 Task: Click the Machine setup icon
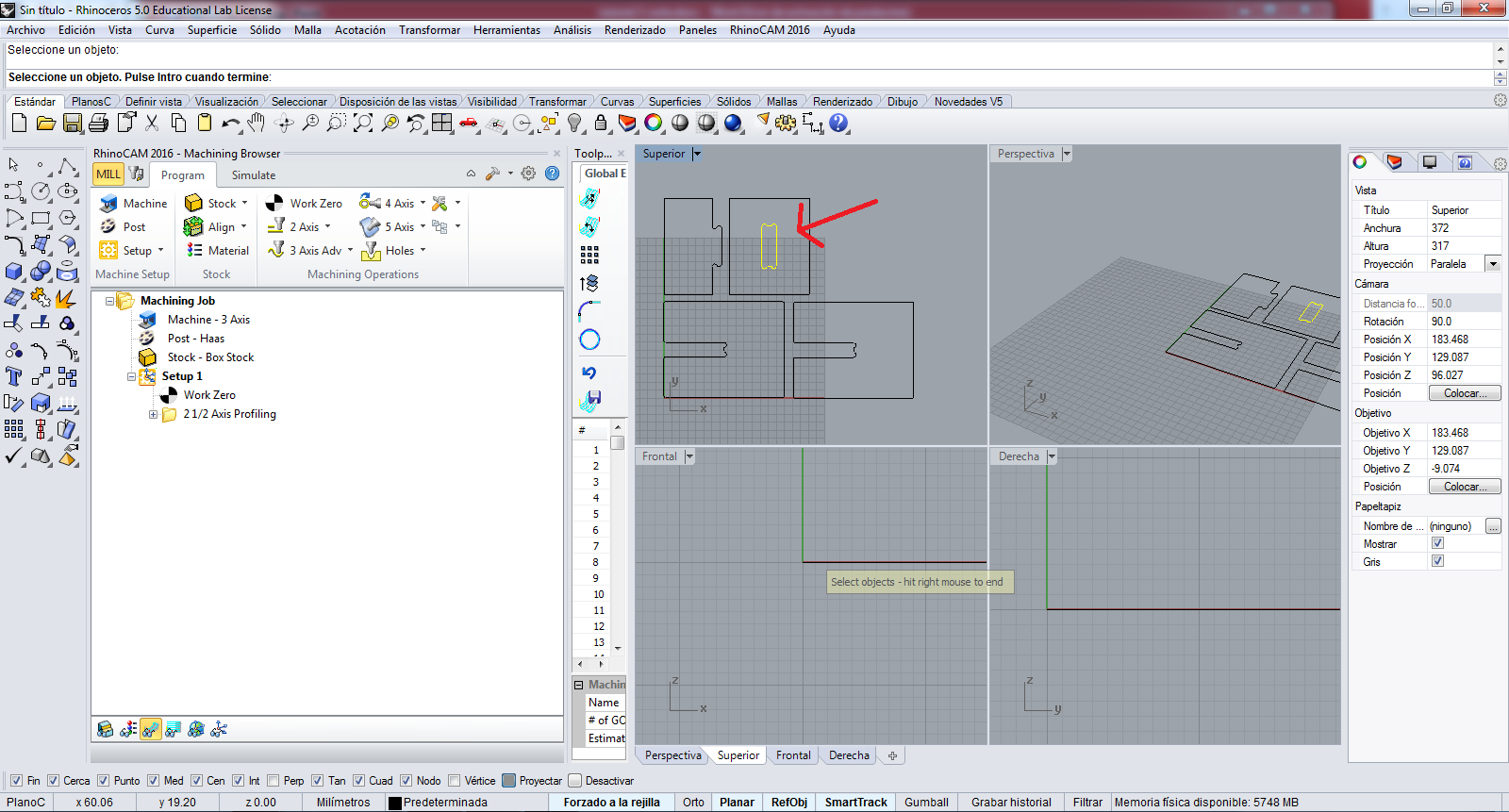click(x=108, y=203)
